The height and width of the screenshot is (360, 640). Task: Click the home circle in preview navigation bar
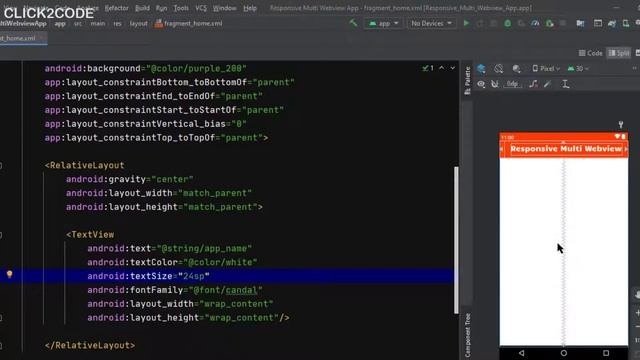pos(564,353)
